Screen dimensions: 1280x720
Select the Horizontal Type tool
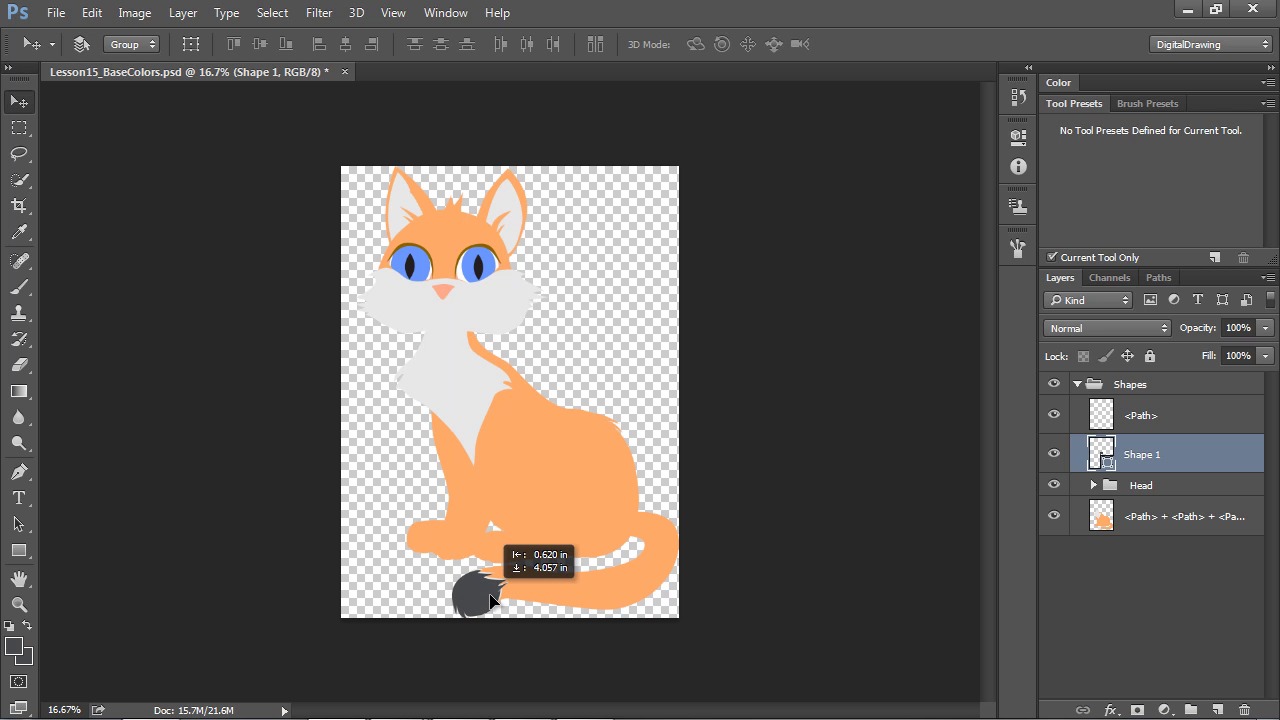point(19,498)
